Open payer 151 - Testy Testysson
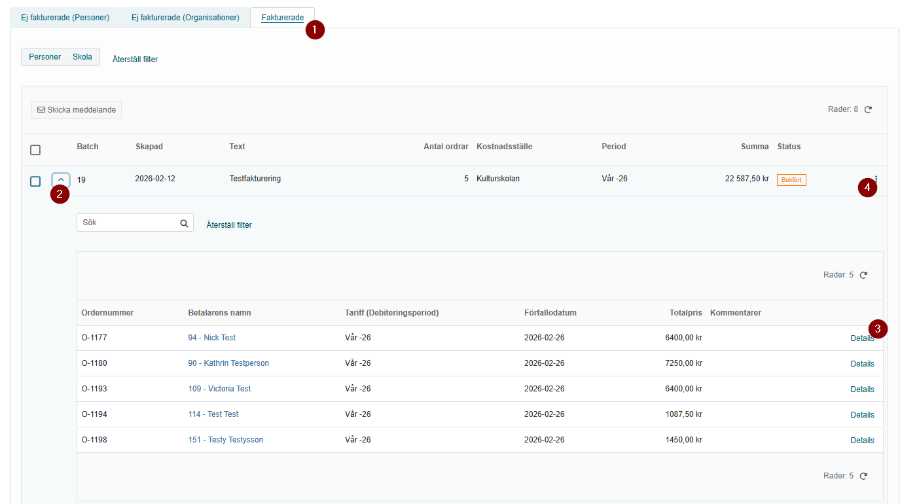This screenshot has width=906, height=504. [x=225, y=440]
